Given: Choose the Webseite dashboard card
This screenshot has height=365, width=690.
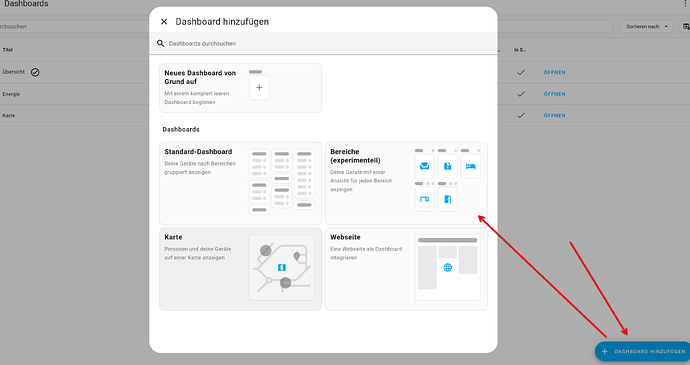Looking at the screenshot, I should (x=406, y=269).
